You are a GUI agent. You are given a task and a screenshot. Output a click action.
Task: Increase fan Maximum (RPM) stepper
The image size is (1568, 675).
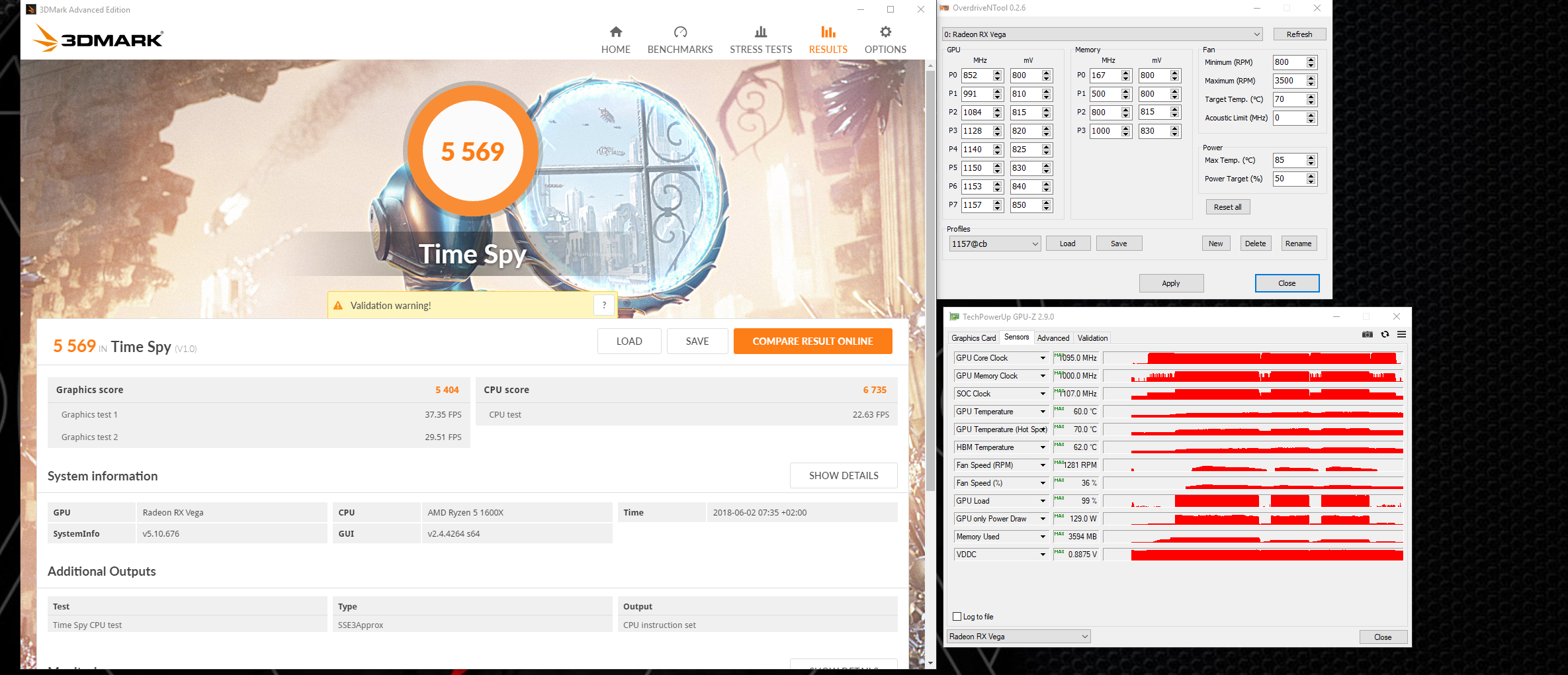[x=1311, y=77]
